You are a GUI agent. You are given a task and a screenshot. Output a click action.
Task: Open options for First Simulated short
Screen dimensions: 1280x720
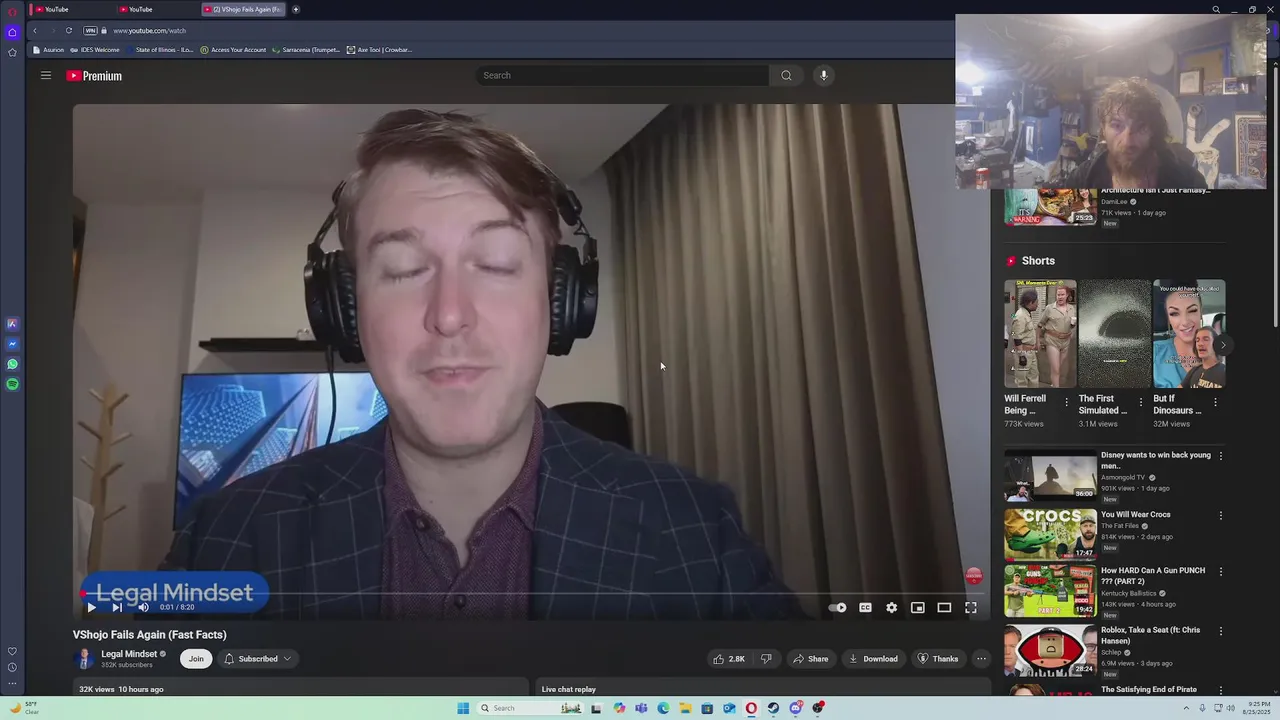coord(1140,402)
